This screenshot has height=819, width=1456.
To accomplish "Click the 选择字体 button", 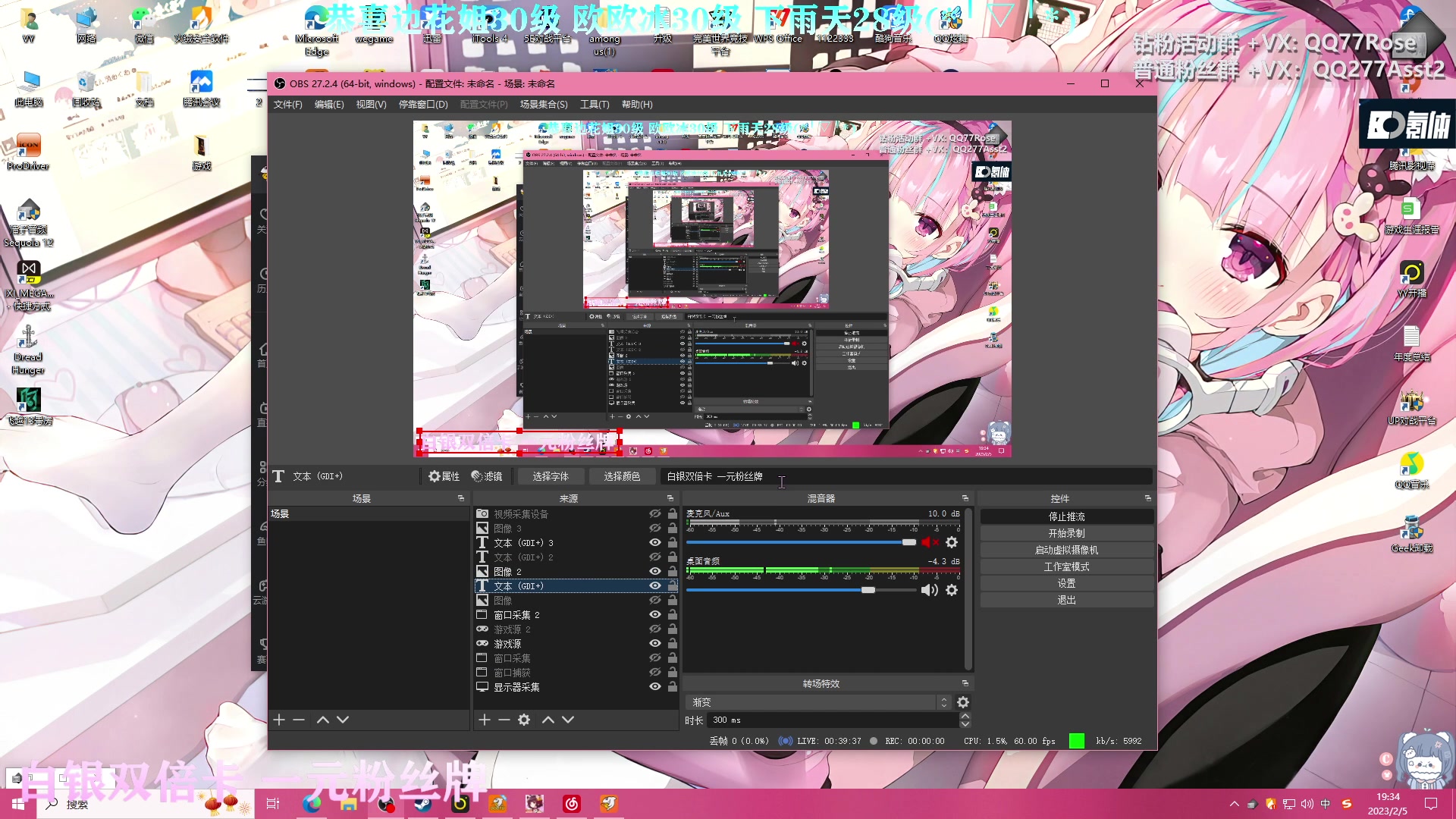I will pyautogui.click(x=551, y=476).
